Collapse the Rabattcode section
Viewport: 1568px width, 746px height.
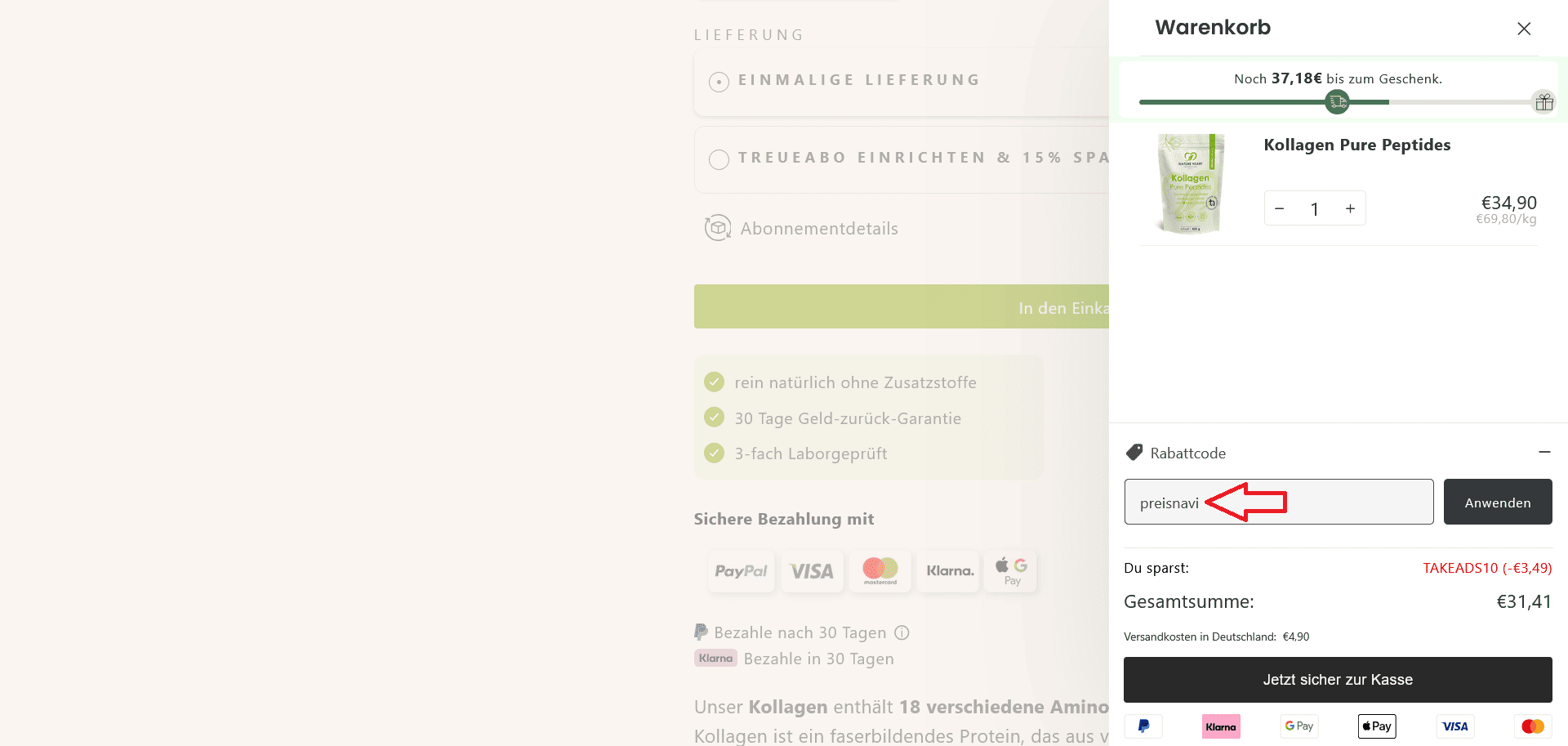point(1544,452)
